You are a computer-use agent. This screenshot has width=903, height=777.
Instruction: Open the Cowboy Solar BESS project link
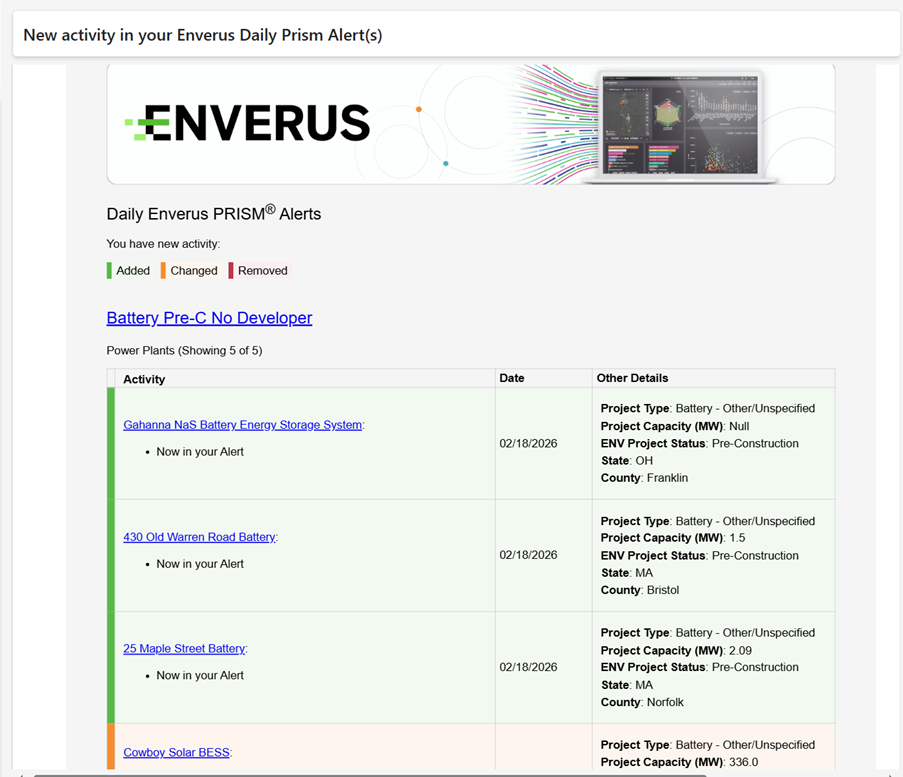coord(176,753)
